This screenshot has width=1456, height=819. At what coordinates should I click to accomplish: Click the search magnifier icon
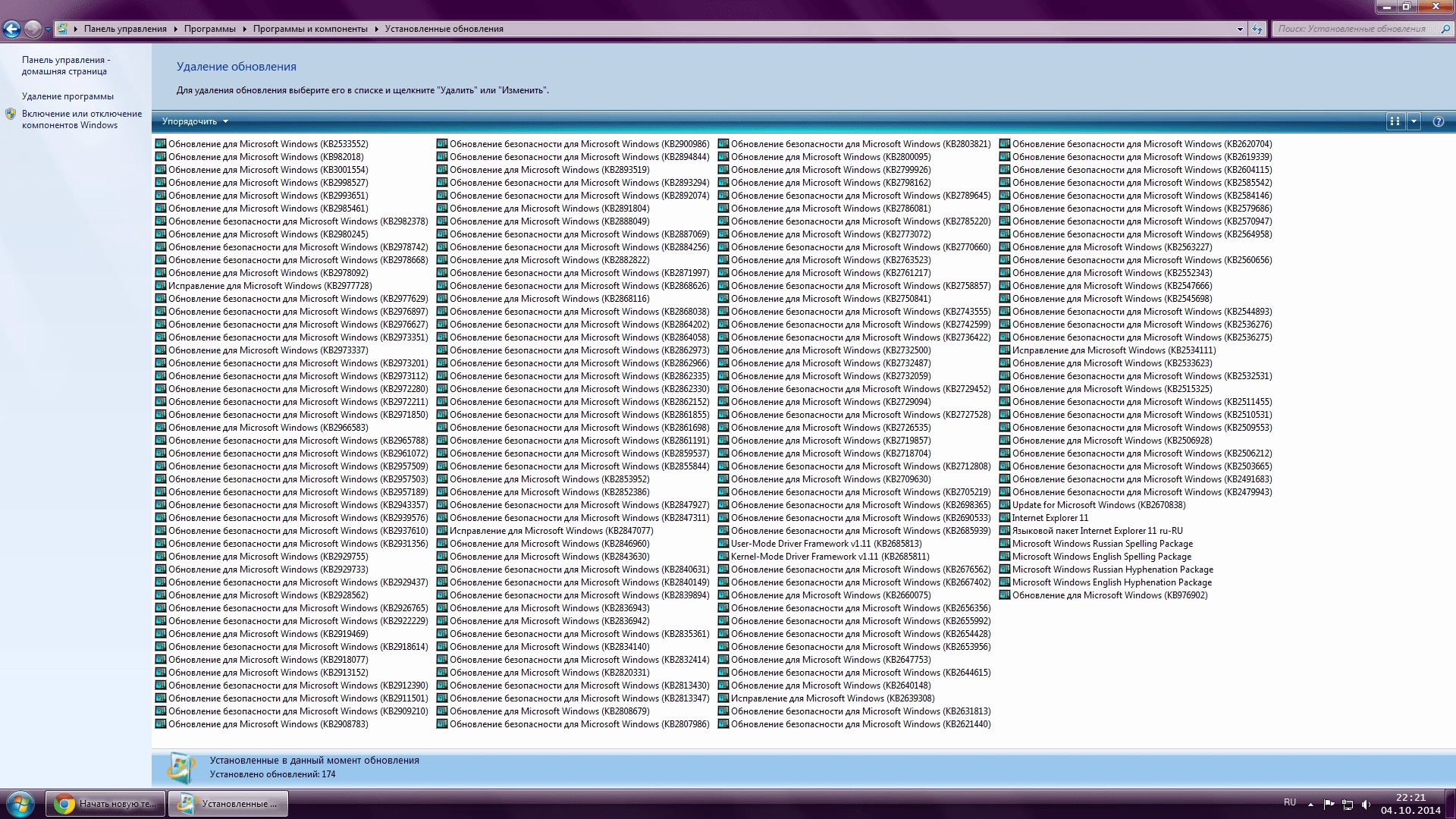[1445, 29]
